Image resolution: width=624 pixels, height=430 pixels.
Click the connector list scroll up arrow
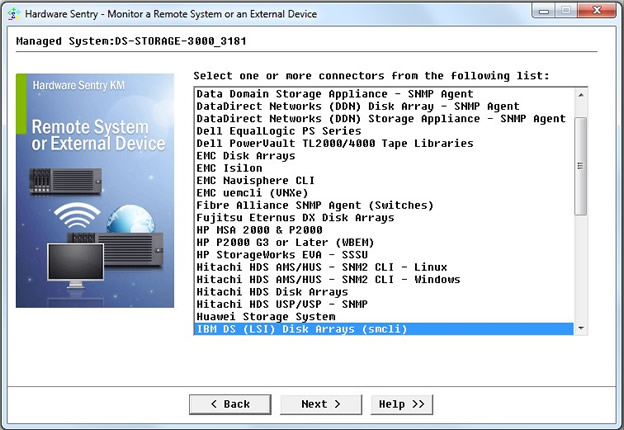pyautogui.click(x=581, y=95)
